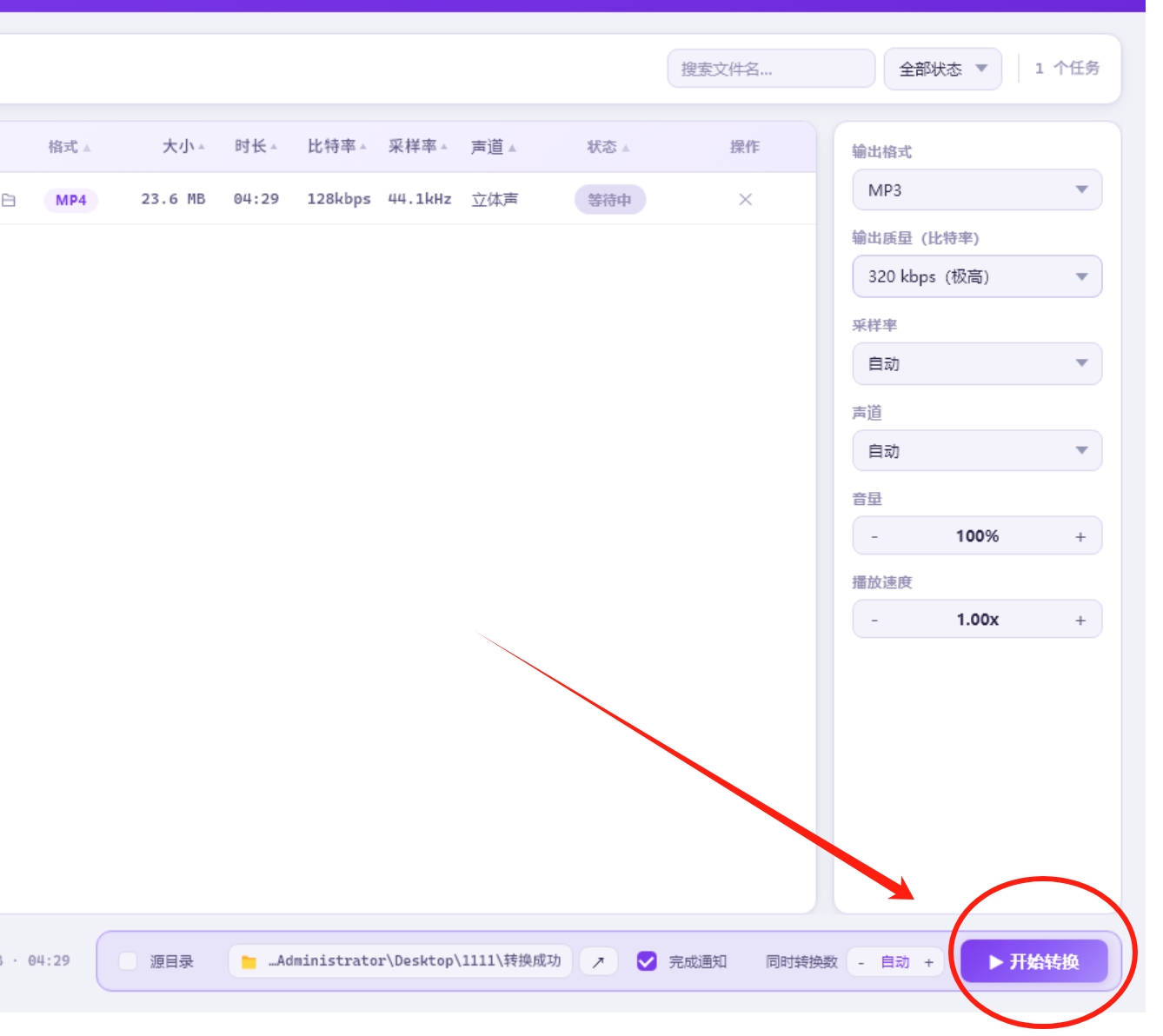Image resolution: width=1163 pixels, height=1036 pixels.
Task: Click the 1.00x playback speed value
Action: 978,620
